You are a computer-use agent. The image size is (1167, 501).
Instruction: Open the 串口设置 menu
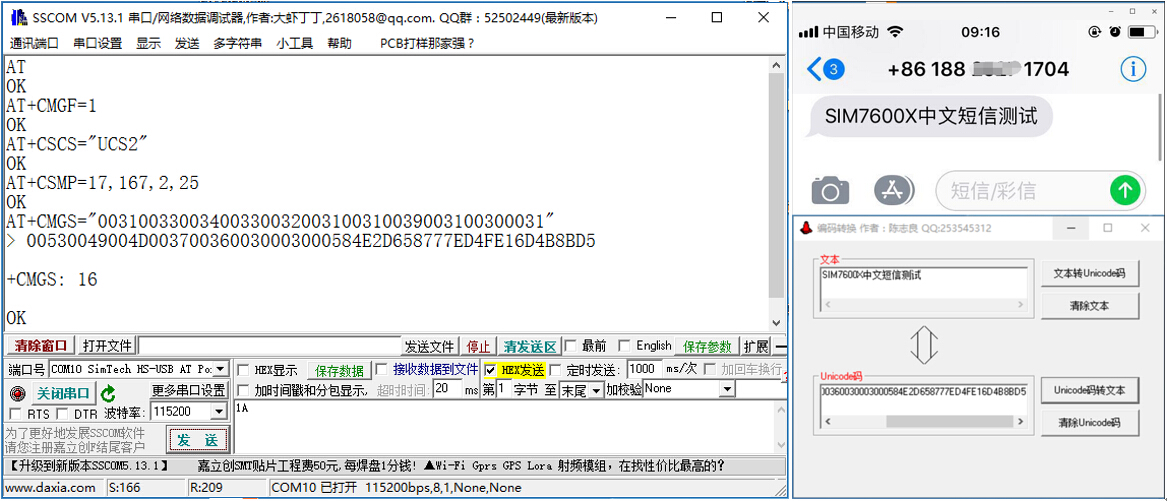click(97, 43)
